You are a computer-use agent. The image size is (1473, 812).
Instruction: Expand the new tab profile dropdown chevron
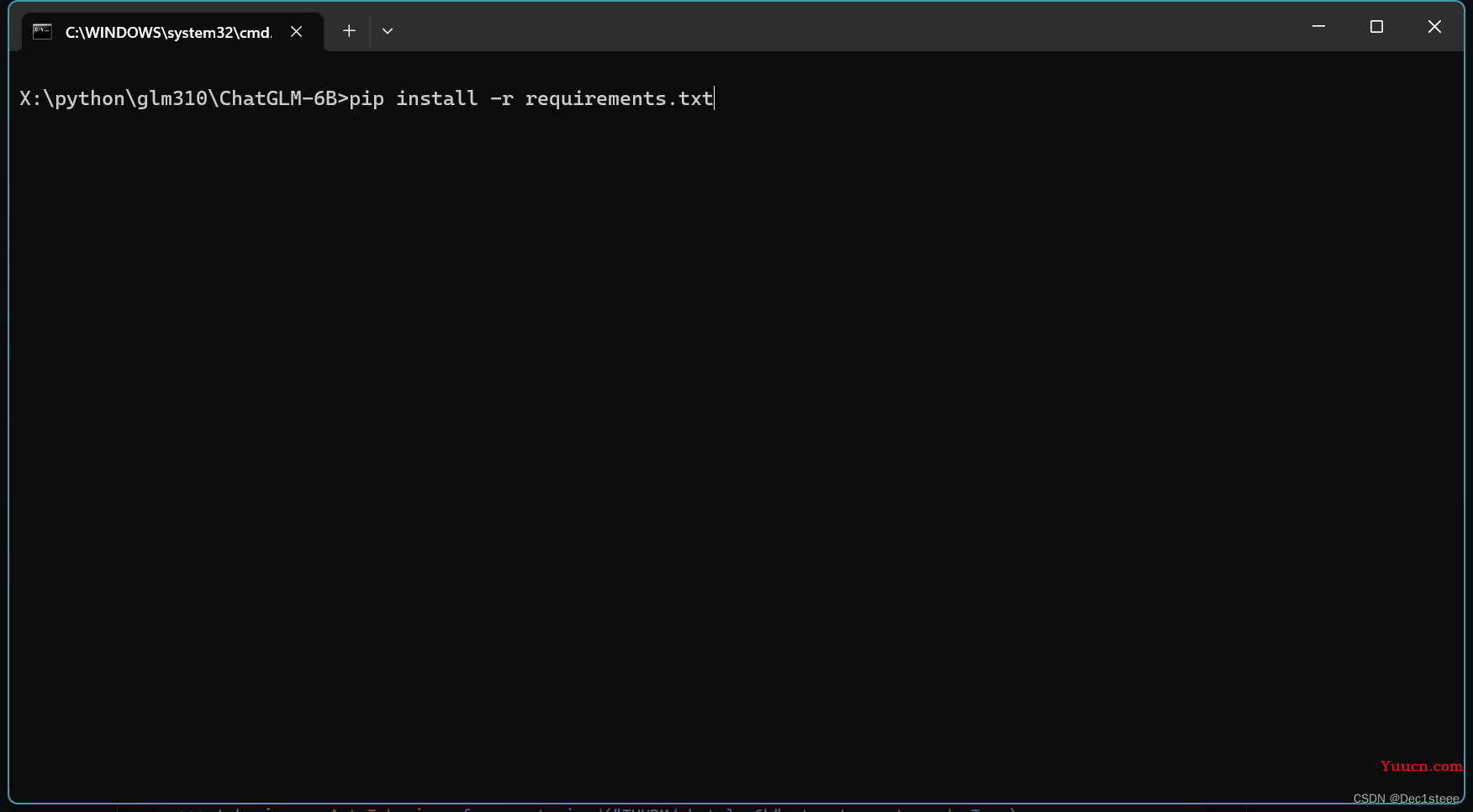point(388,31)
